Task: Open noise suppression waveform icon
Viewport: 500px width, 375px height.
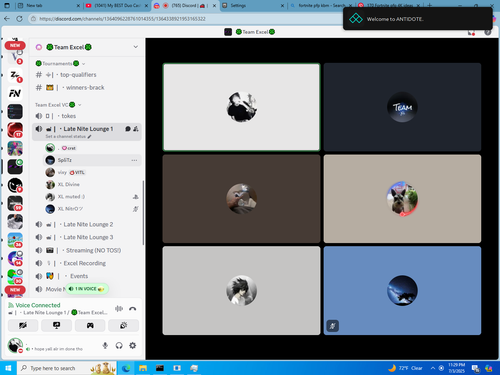Action: [x=119, y=309]
